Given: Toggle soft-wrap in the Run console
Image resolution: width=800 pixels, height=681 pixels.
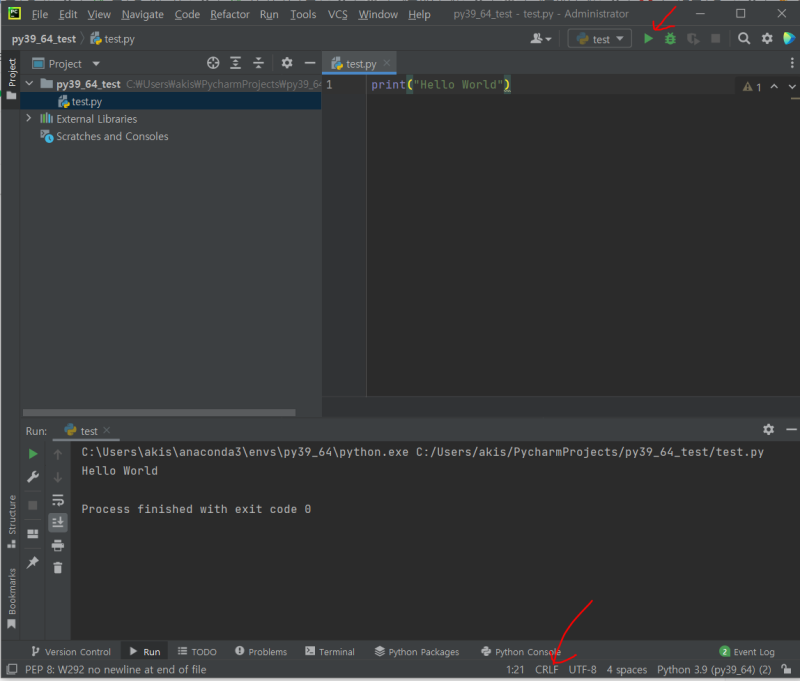Looking at the screenshot, I should coord(58,500).
